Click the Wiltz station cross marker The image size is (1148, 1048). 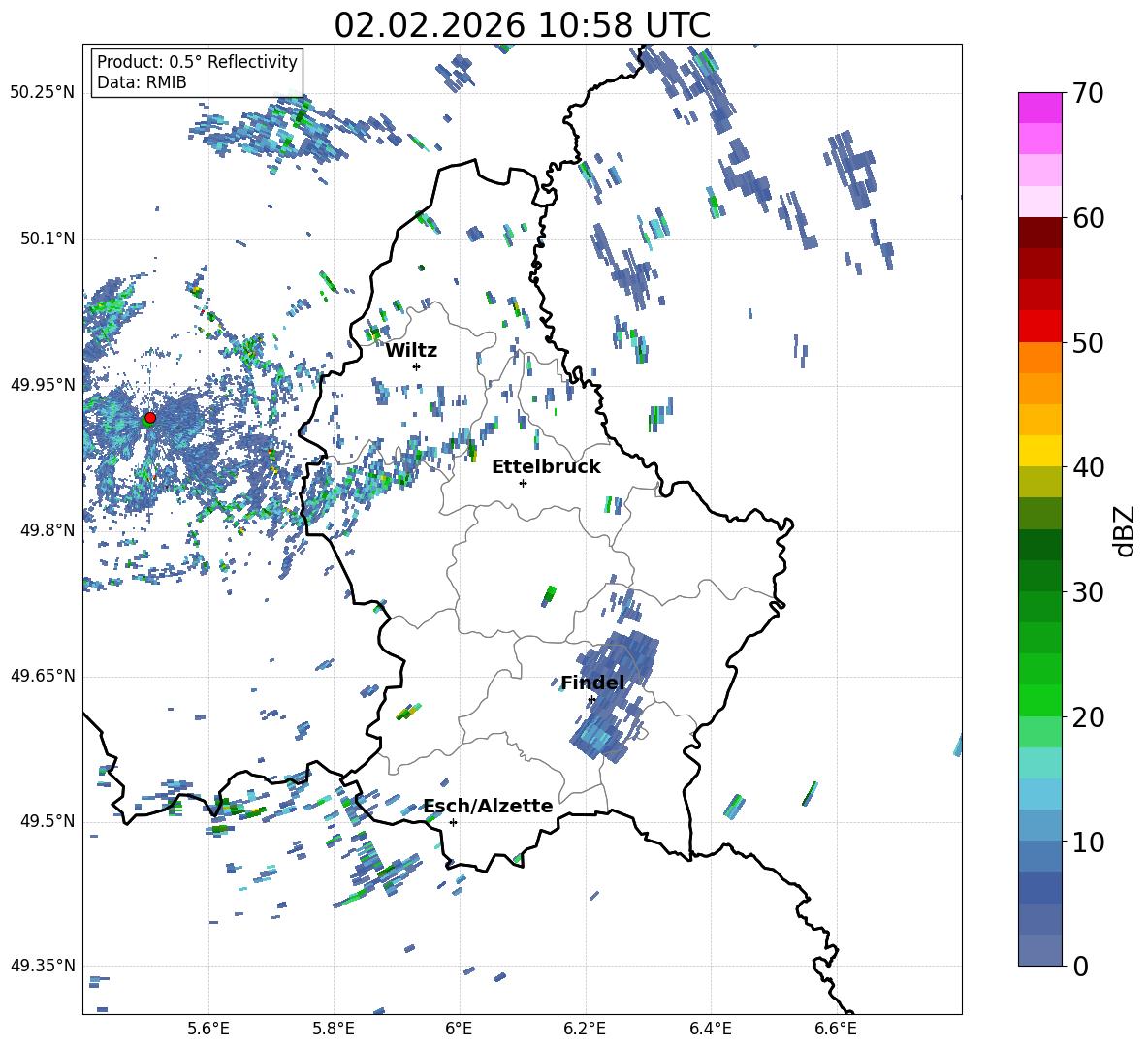click(x=416, y=366)
